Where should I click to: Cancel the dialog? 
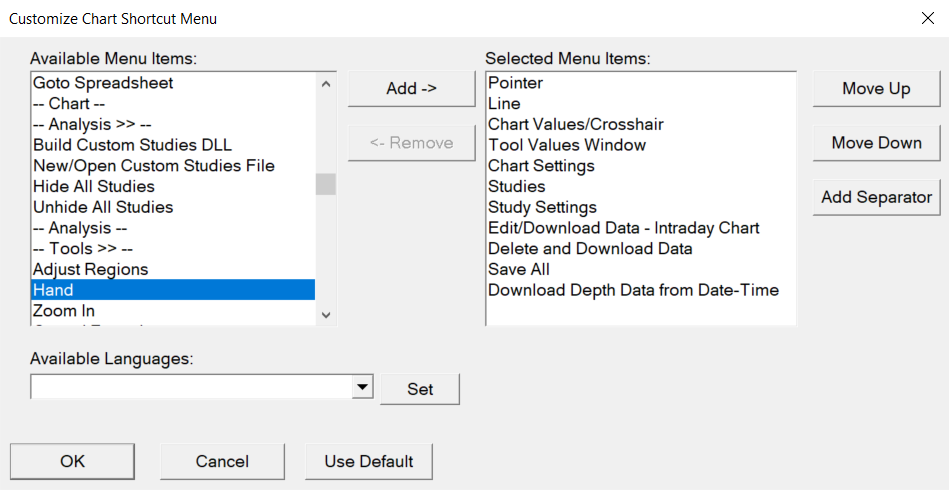pyautogui.click(x=222, y=461)
